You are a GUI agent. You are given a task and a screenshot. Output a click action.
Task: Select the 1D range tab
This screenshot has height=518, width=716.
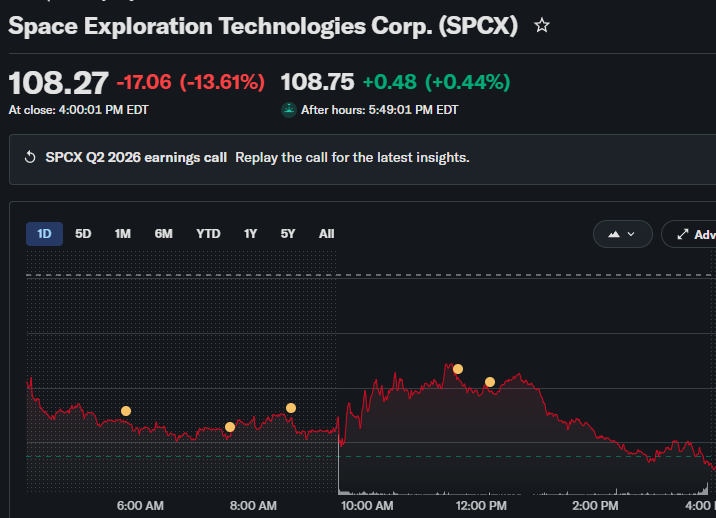click(44, 234)
